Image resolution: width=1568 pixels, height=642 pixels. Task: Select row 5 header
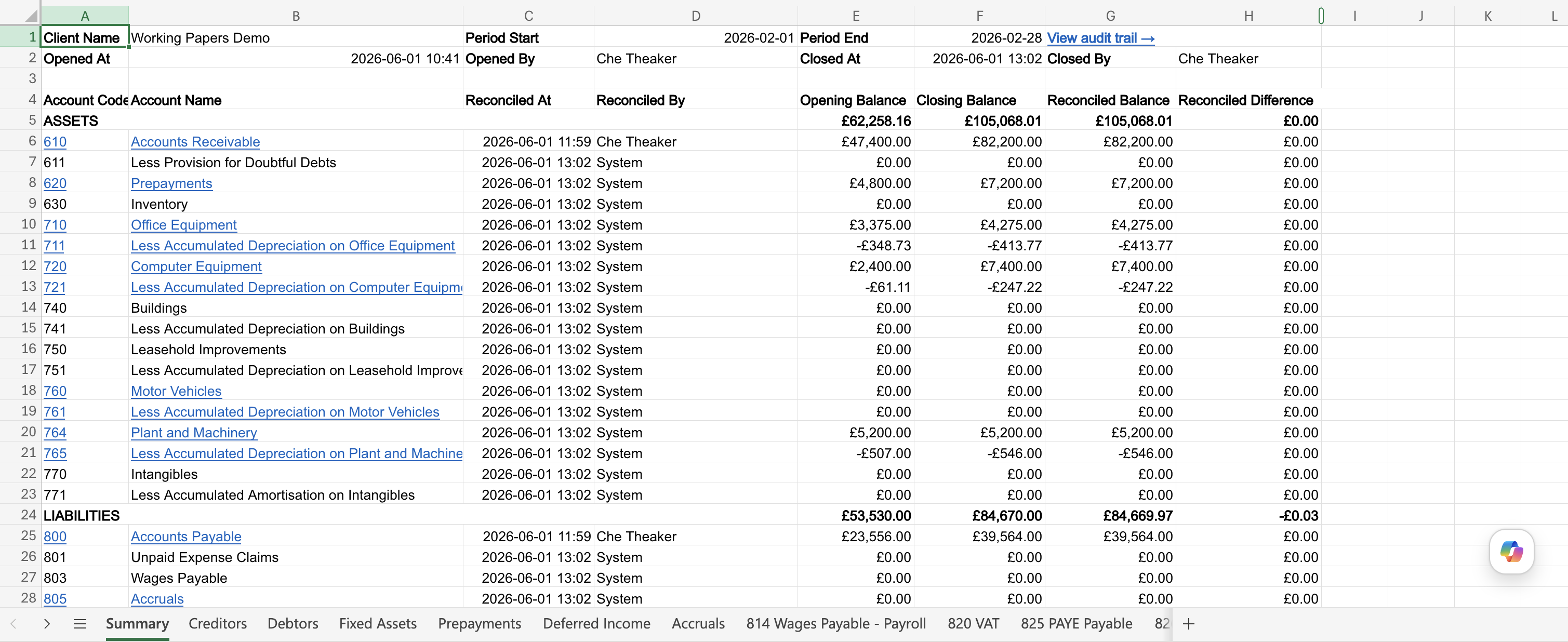(20, 120)
